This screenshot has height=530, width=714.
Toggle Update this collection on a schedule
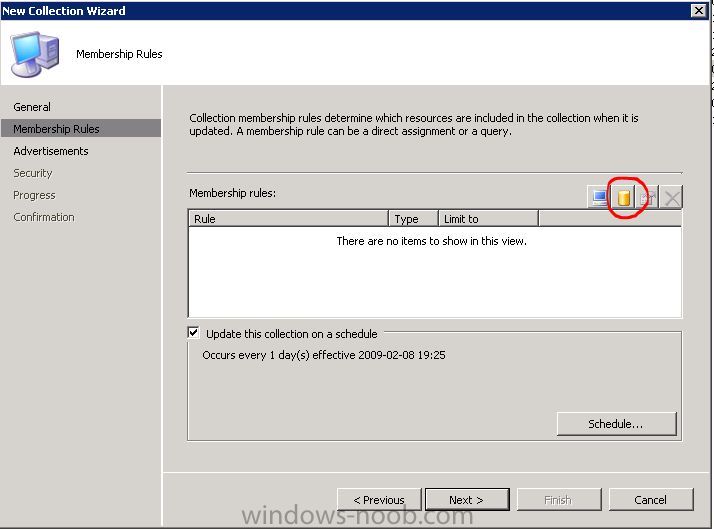194,333
